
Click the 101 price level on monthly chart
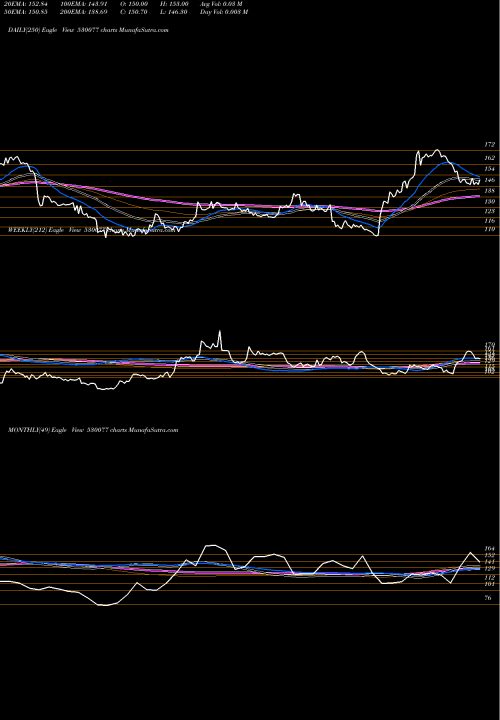pos(489,584)
